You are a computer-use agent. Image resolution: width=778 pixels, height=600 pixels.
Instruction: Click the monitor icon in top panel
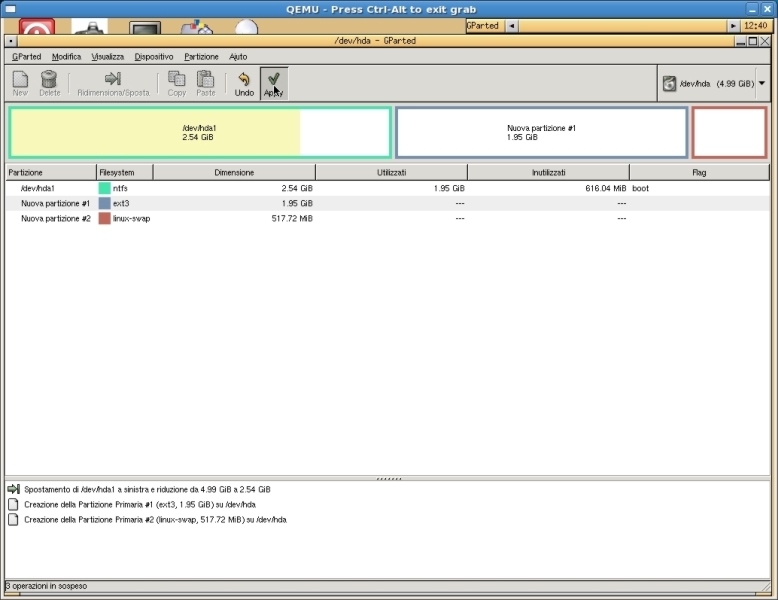coord(145,28)
